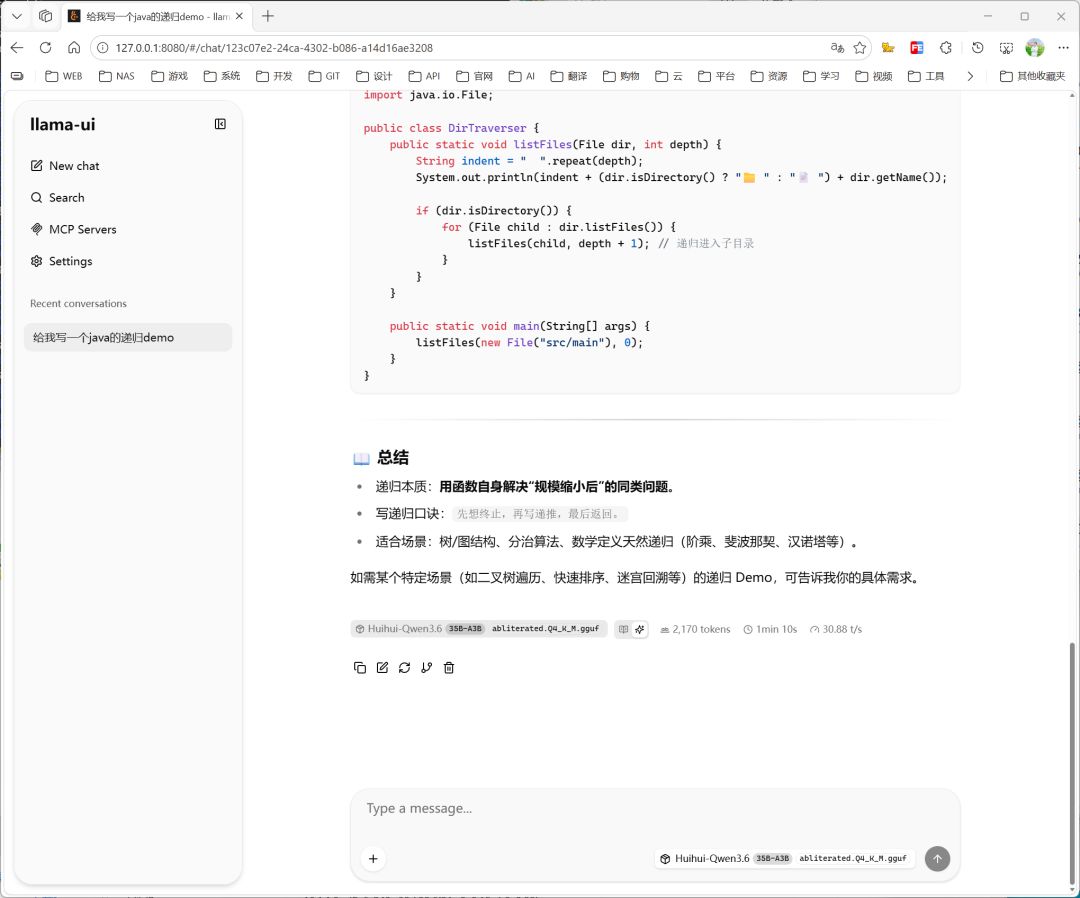Open the 视频 bookmarks folder

pyautogui.click(x=874, y=76)
